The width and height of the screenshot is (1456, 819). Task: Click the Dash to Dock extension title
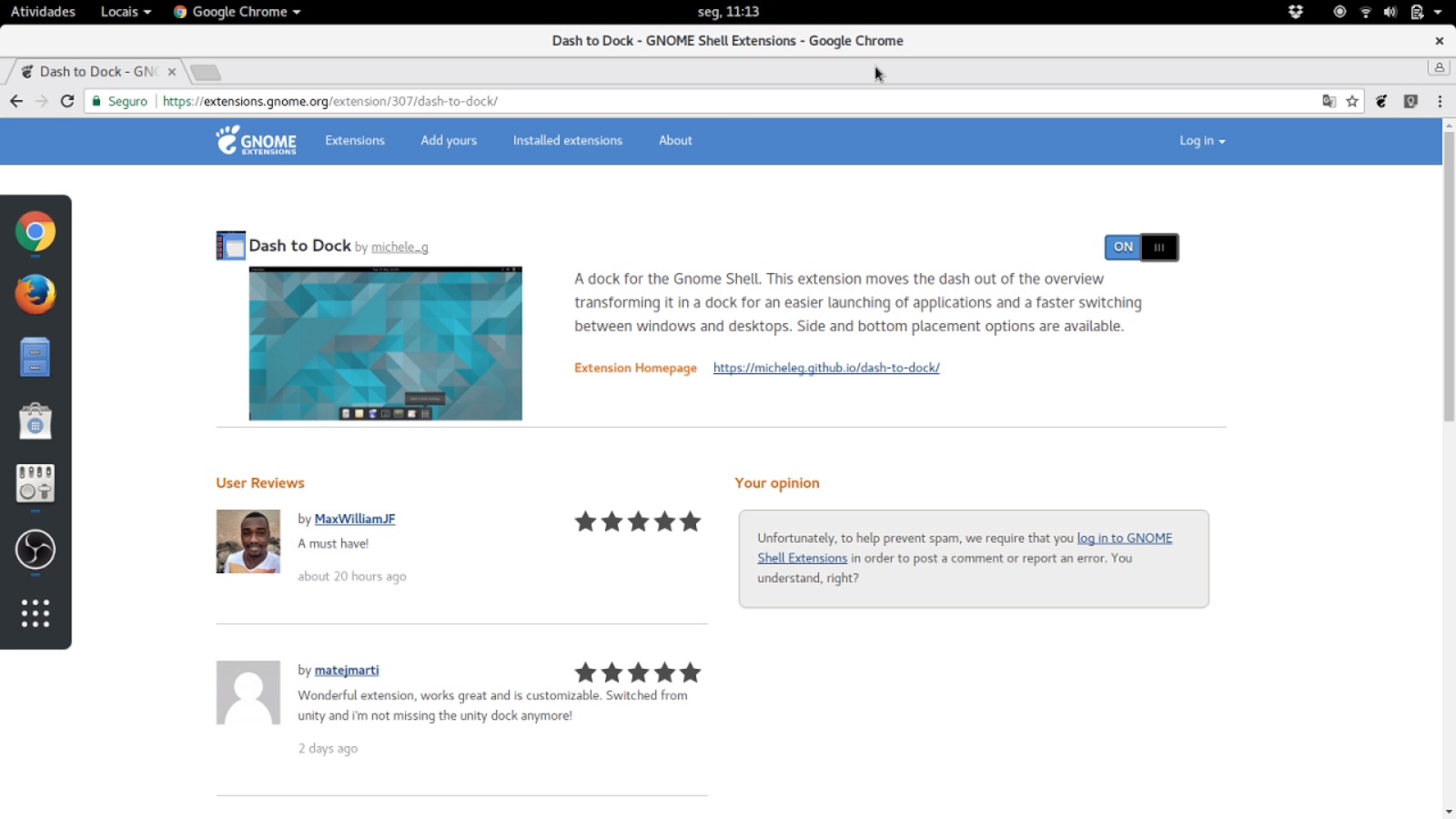(300, 246)
